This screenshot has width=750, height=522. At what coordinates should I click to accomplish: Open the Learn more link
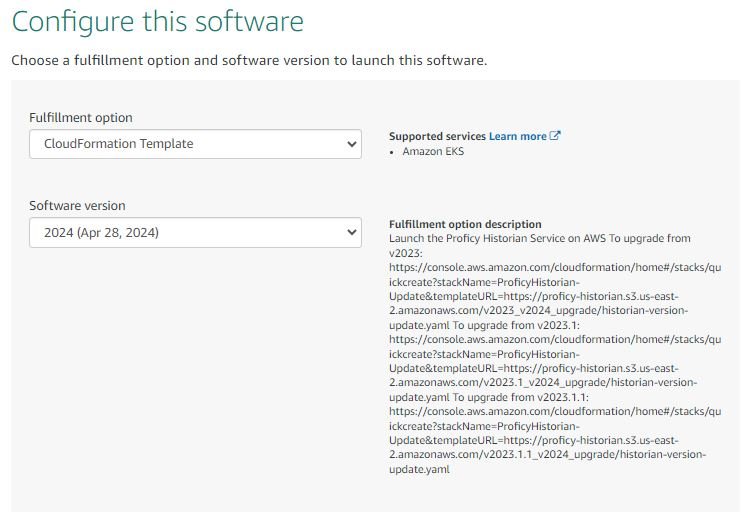click(x=518, y=136)
